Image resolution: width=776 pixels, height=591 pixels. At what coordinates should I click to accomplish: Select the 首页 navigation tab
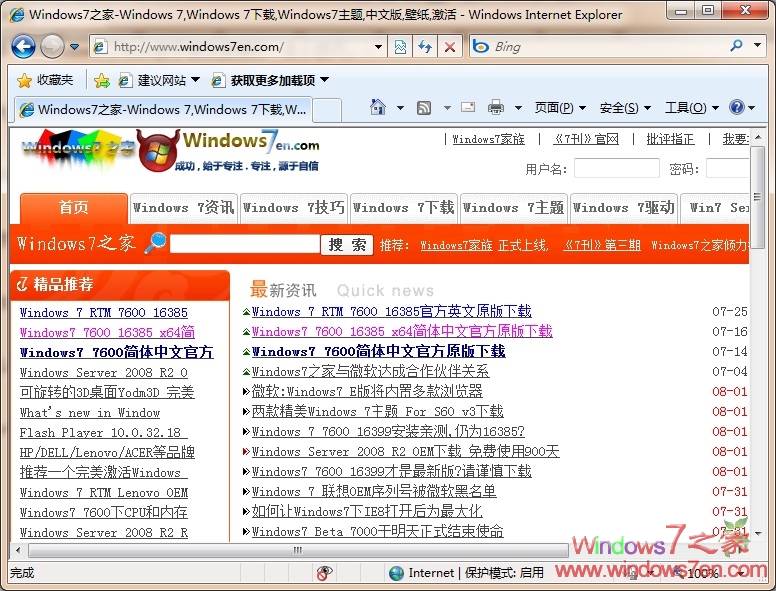point(74,207)
